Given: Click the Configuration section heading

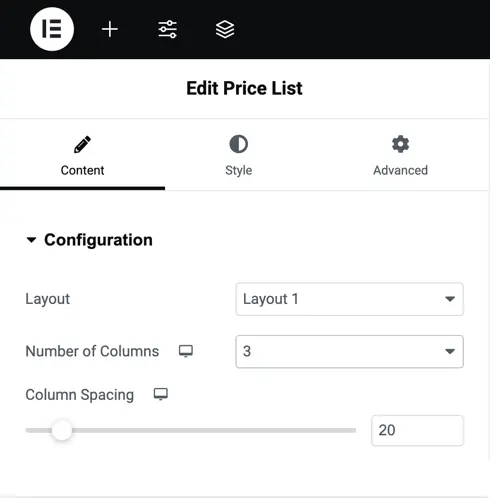Looking at the screenshot, I should point(98,240).
